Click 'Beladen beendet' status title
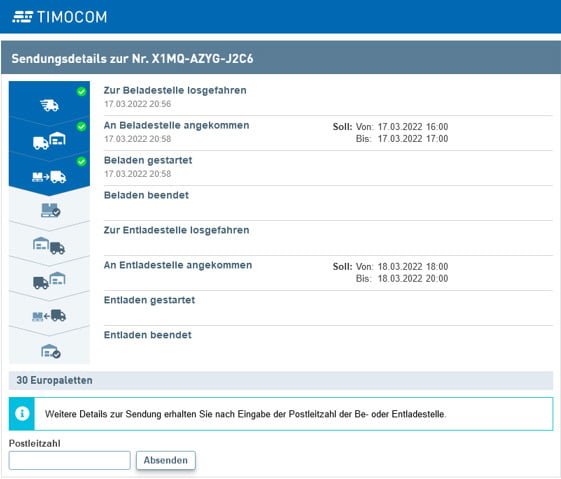 pos(146,195)
